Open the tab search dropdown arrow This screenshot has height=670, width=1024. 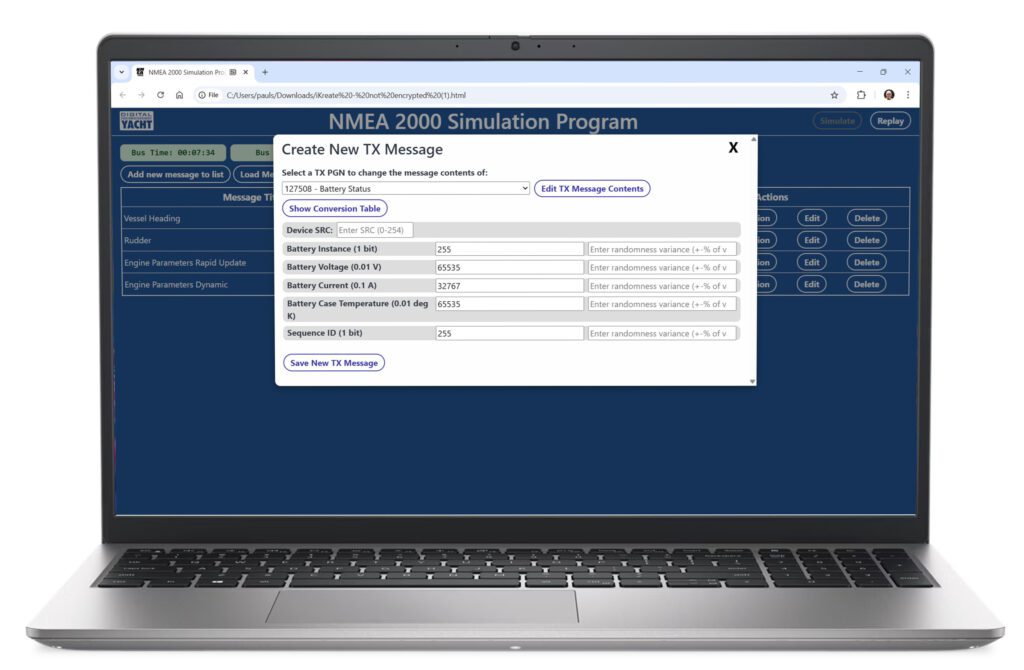(x=123, y=72)
